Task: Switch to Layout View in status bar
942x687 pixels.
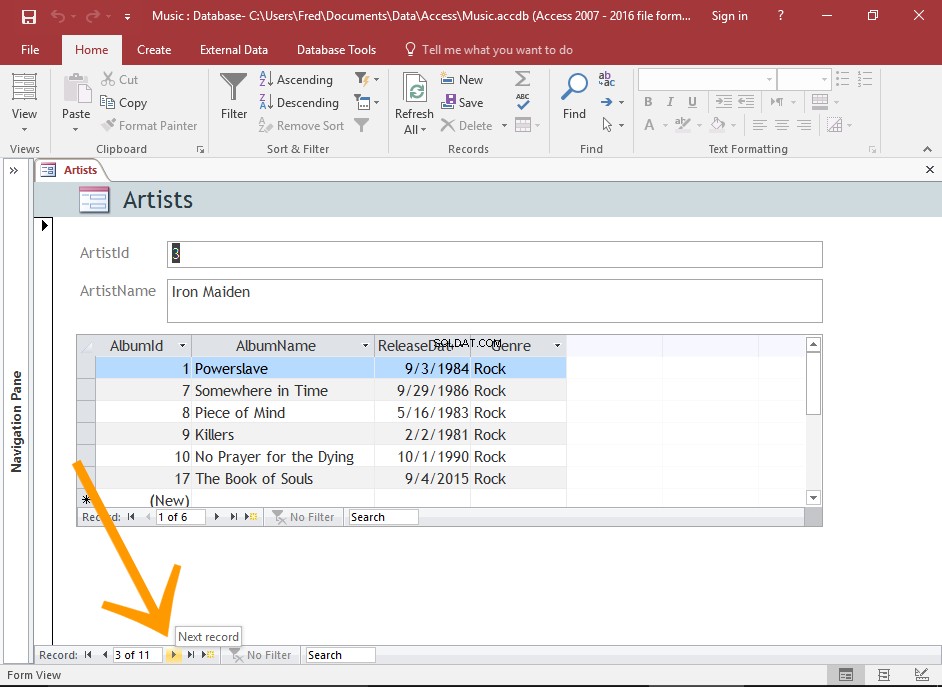Action: coord(884,675)
